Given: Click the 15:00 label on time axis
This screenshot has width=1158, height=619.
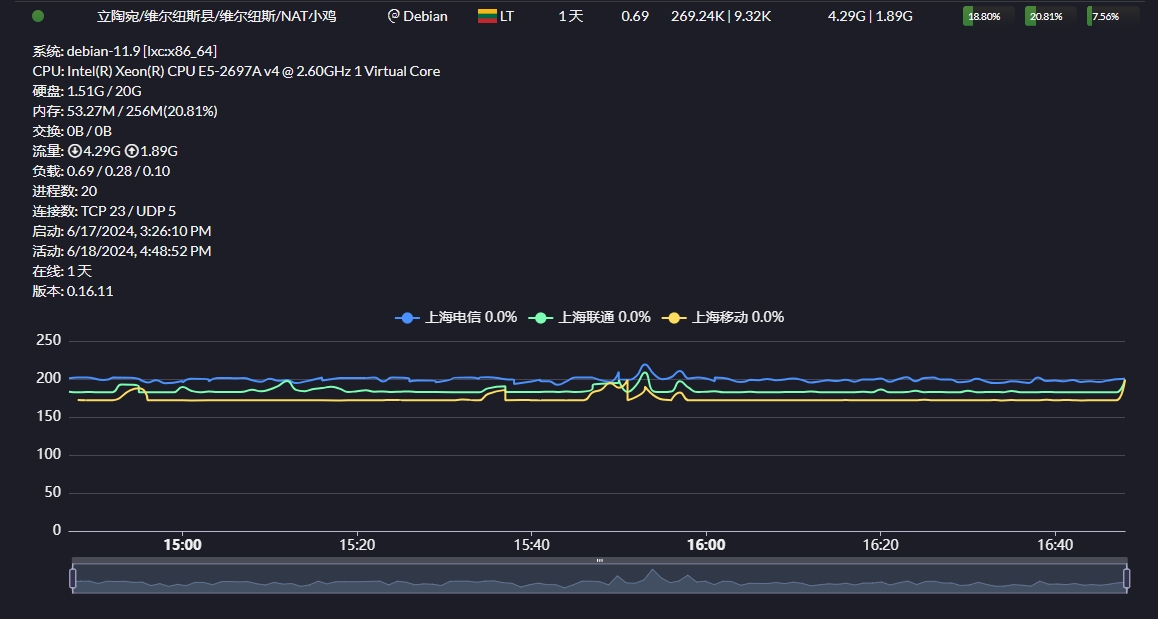Looking at the screenshot, I should [x=182, y=545].
